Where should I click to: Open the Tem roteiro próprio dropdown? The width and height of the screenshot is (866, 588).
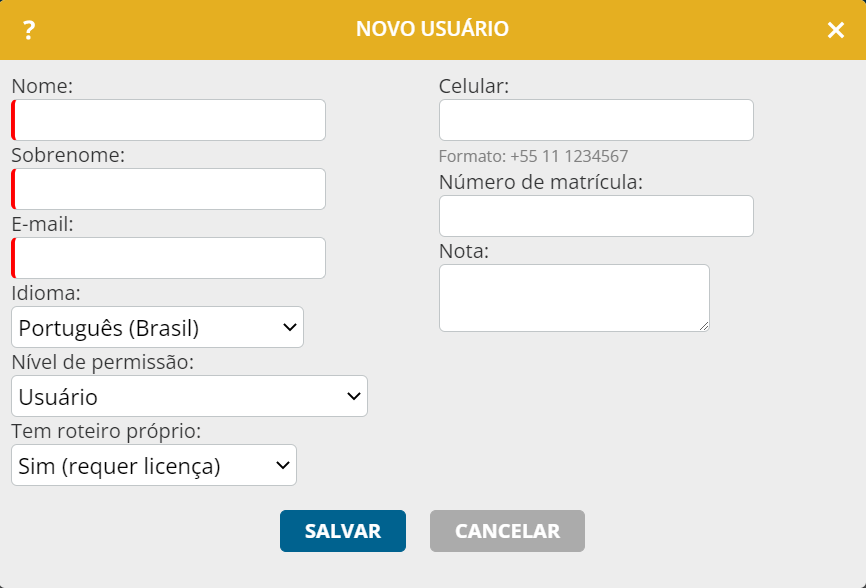[x=154, y=465]
